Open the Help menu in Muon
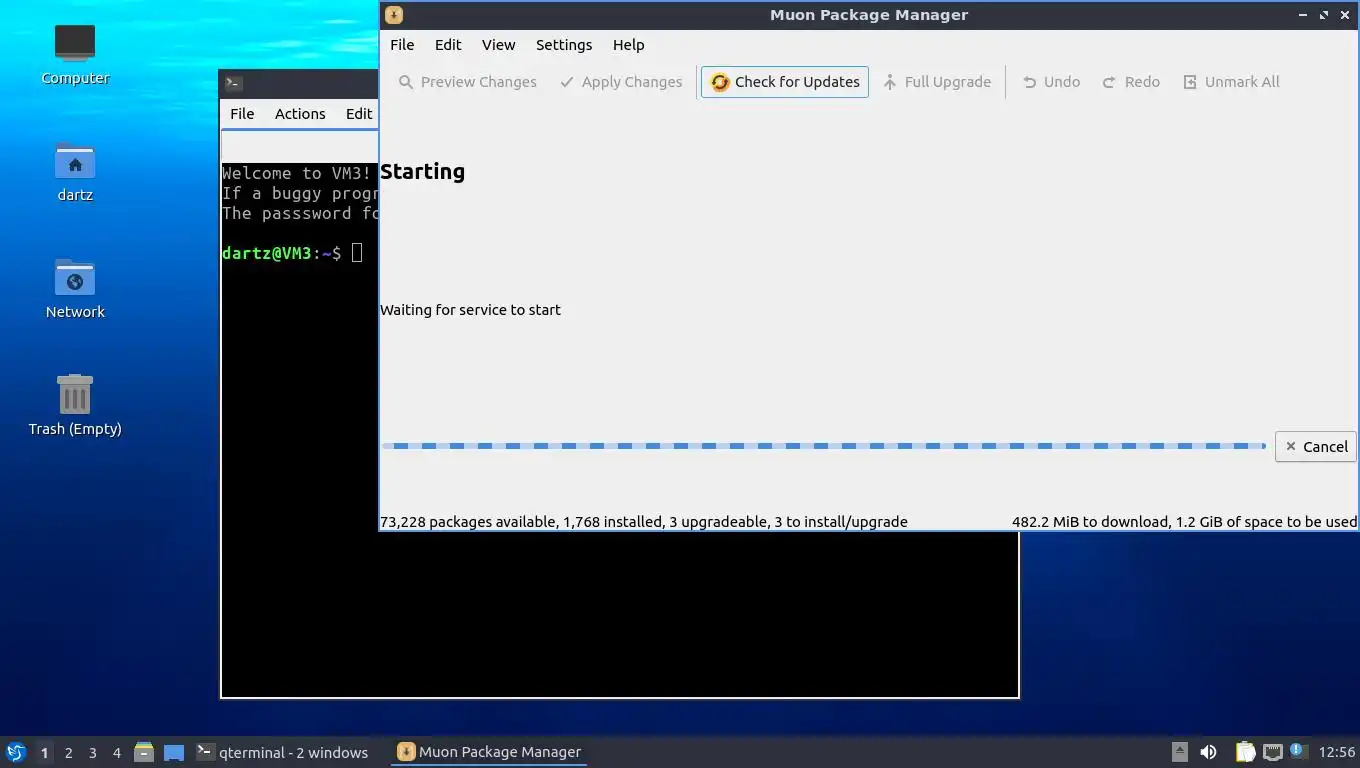Image resolution: width=1360 pixels, height=768 pixels. pos(628,45)
